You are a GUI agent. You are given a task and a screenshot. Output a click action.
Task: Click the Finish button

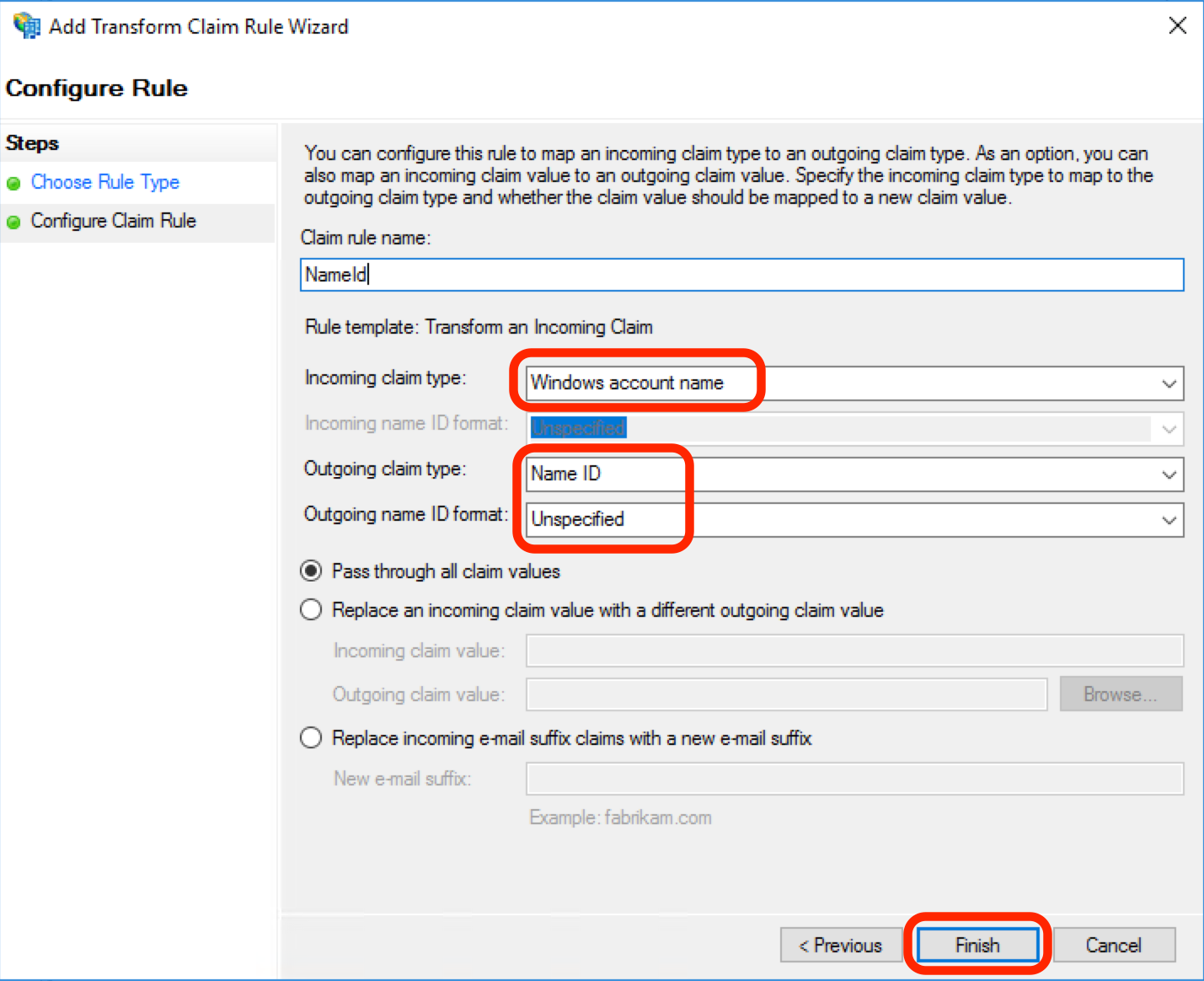pos(977,945)
